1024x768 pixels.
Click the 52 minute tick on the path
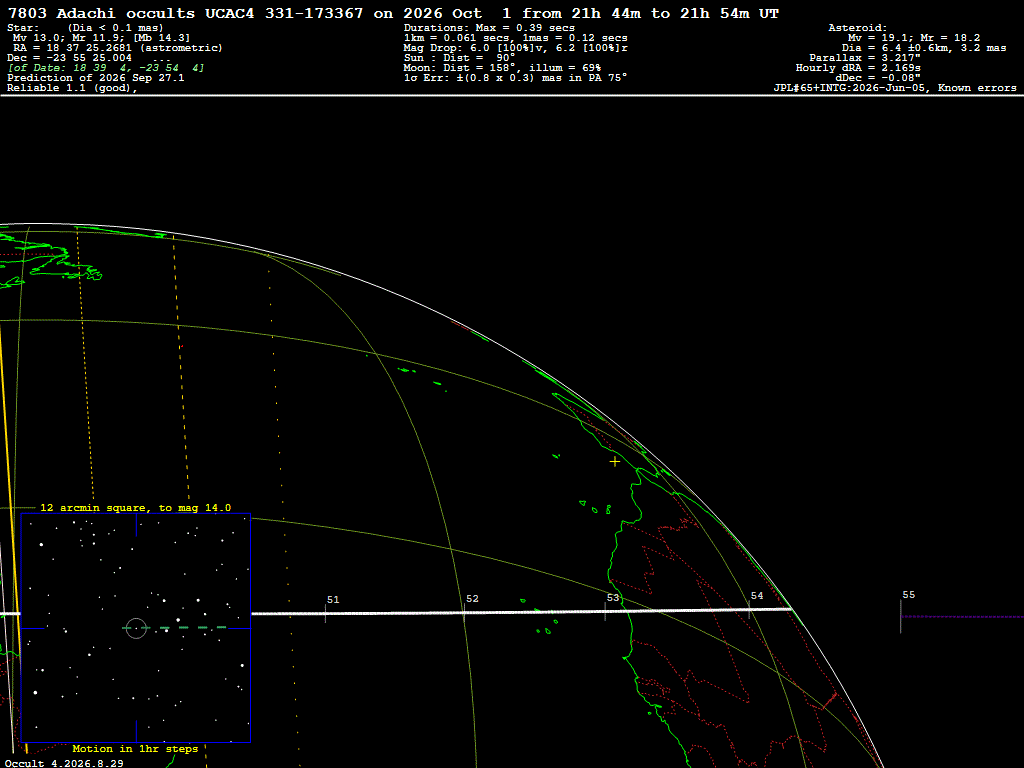point(464,613)
